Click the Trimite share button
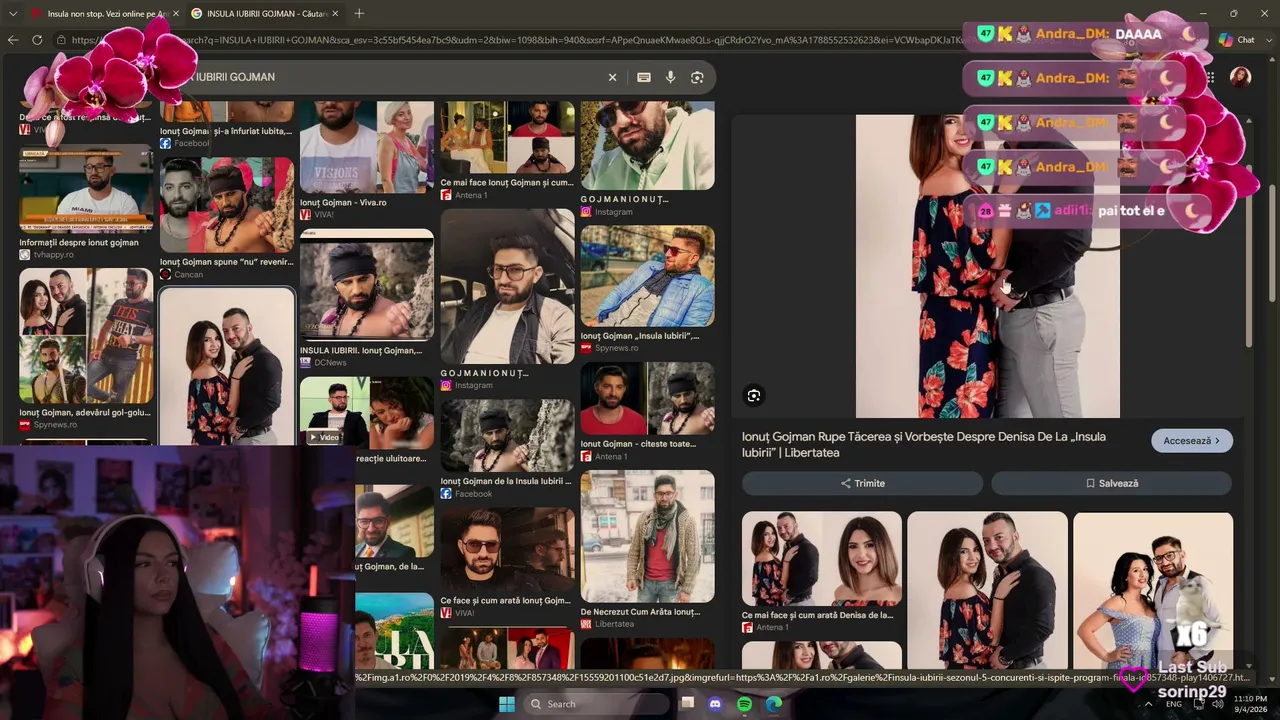The image size is (1280, 720). point(862,483)
